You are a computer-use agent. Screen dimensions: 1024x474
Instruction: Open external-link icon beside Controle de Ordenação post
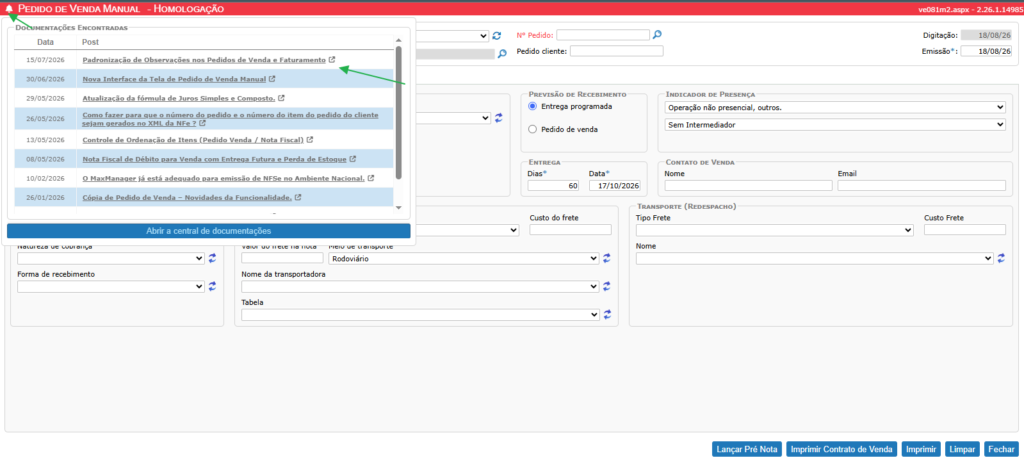point(310,139)
